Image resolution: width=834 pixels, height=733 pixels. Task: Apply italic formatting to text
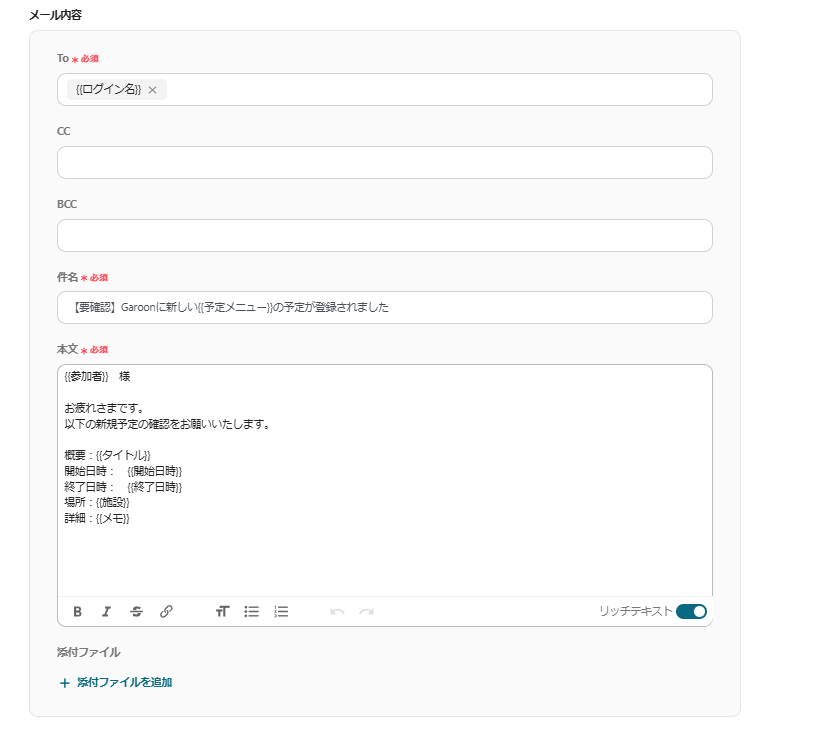point(106,612)
